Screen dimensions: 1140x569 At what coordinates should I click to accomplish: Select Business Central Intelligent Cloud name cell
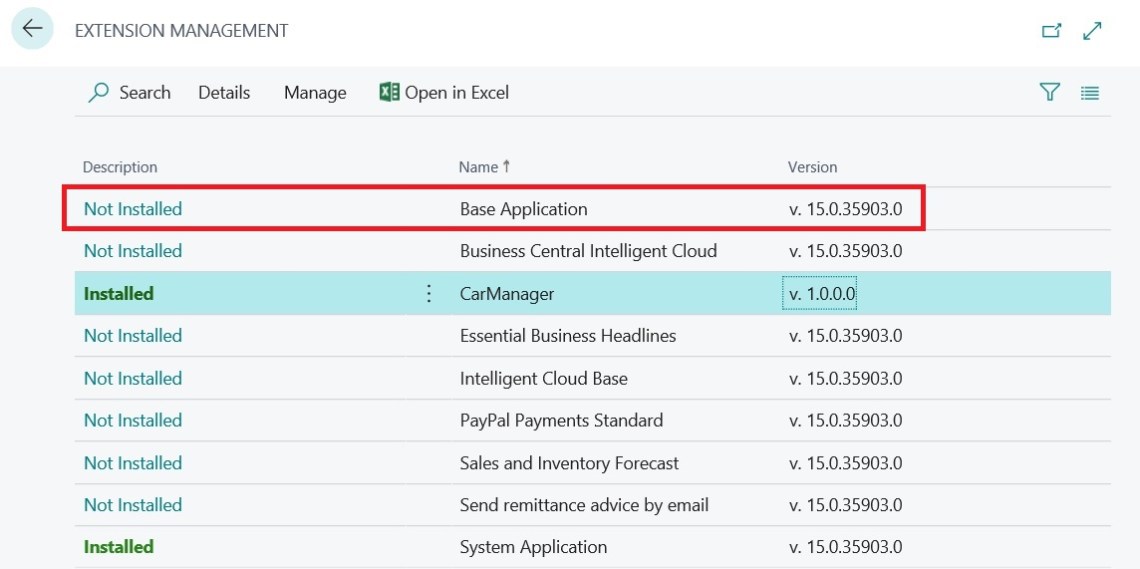click(x=588, y=251)
